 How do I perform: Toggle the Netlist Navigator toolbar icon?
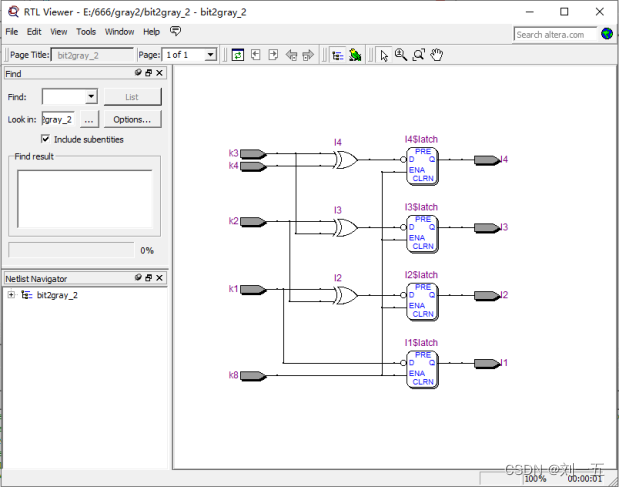click(x=337, y=55)
